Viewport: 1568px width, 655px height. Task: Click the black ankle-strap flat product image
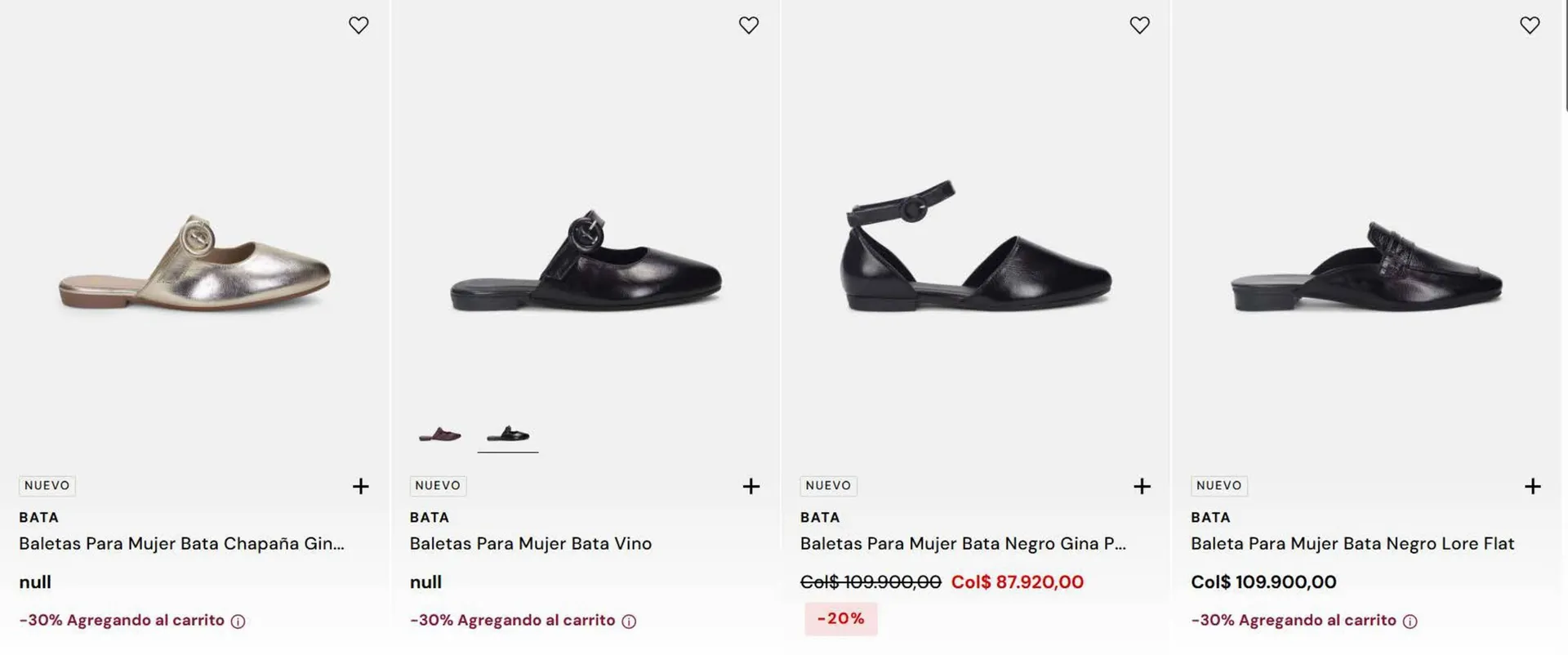[975, 249]
